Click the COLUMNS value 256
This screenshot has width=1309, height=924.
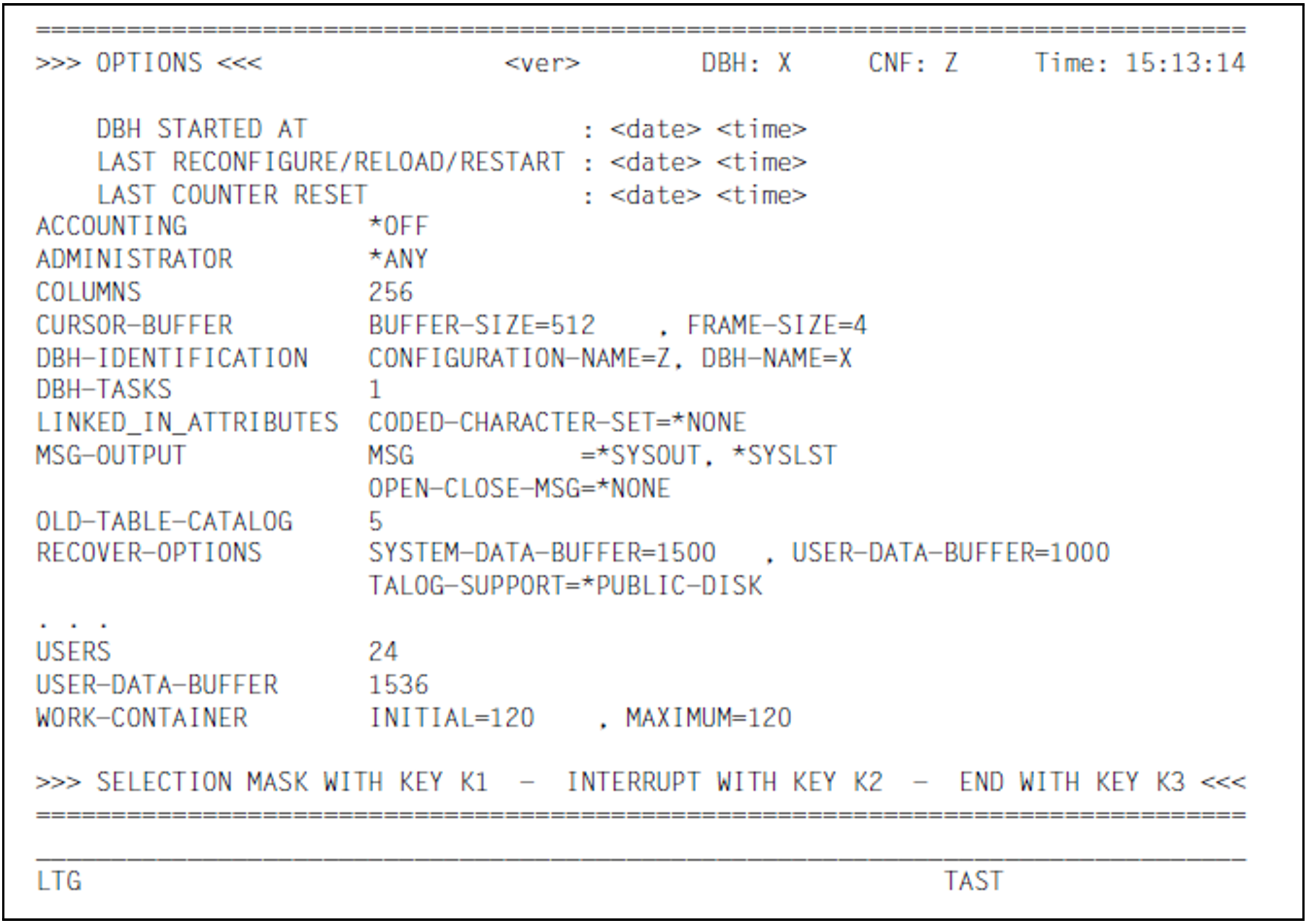[390, 292]
